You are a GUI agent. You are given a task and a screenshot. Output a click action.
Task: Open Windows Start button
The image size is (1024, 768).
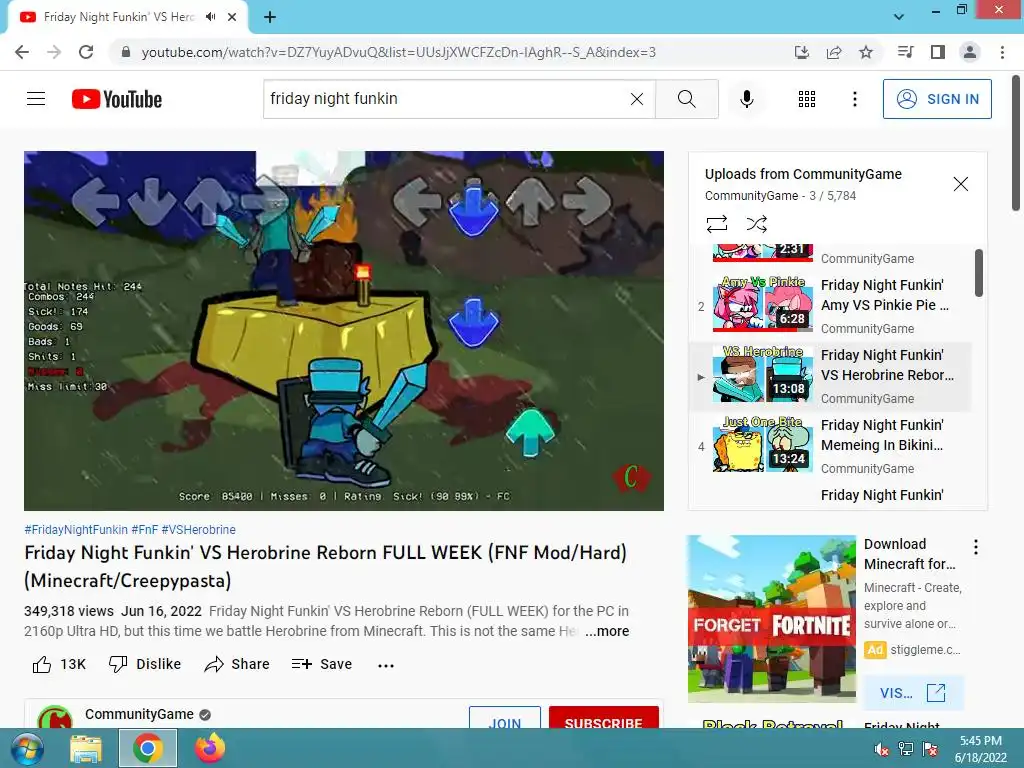point(27,748)
